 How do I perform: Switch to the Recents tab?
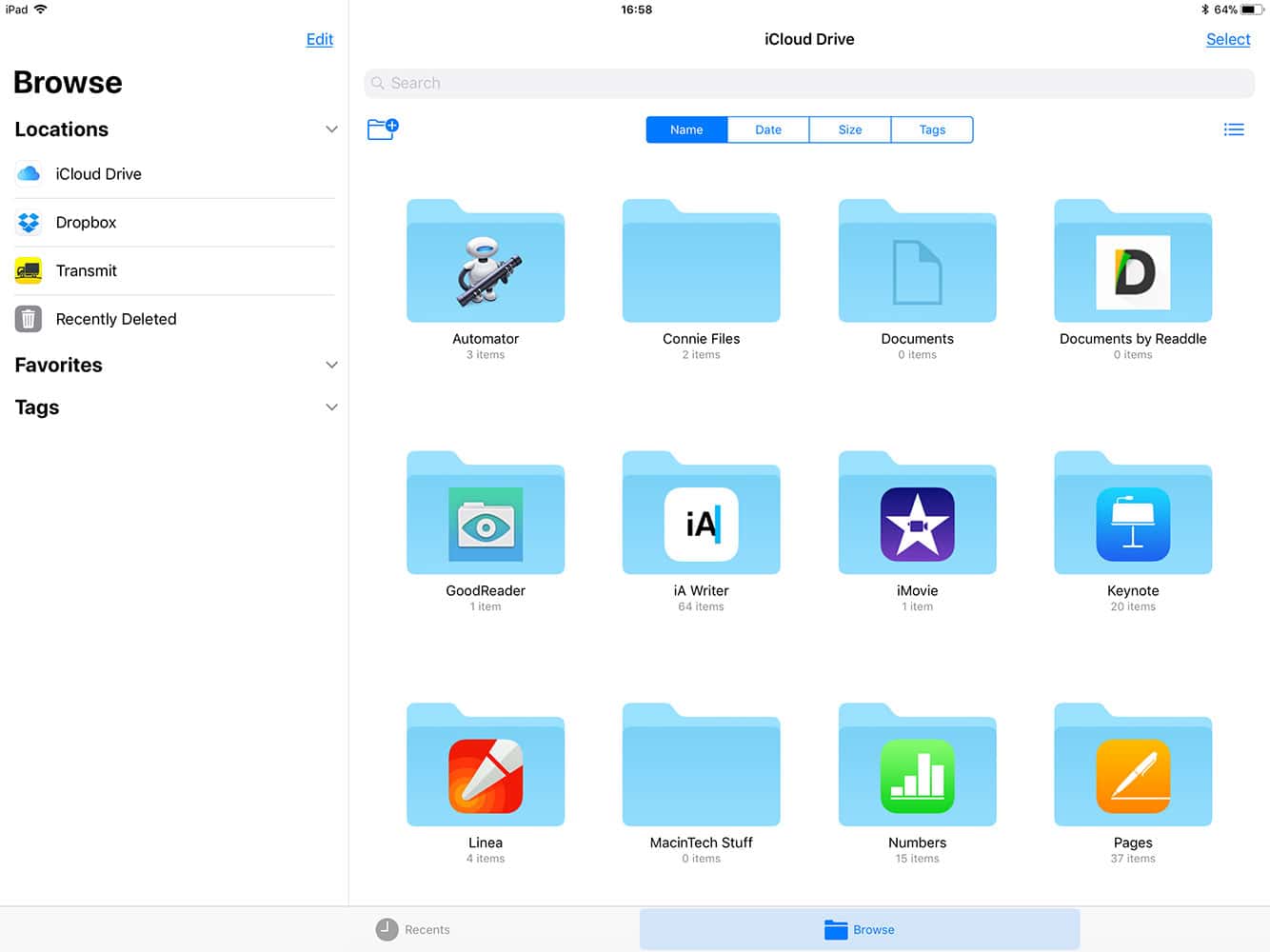[413, 929]
